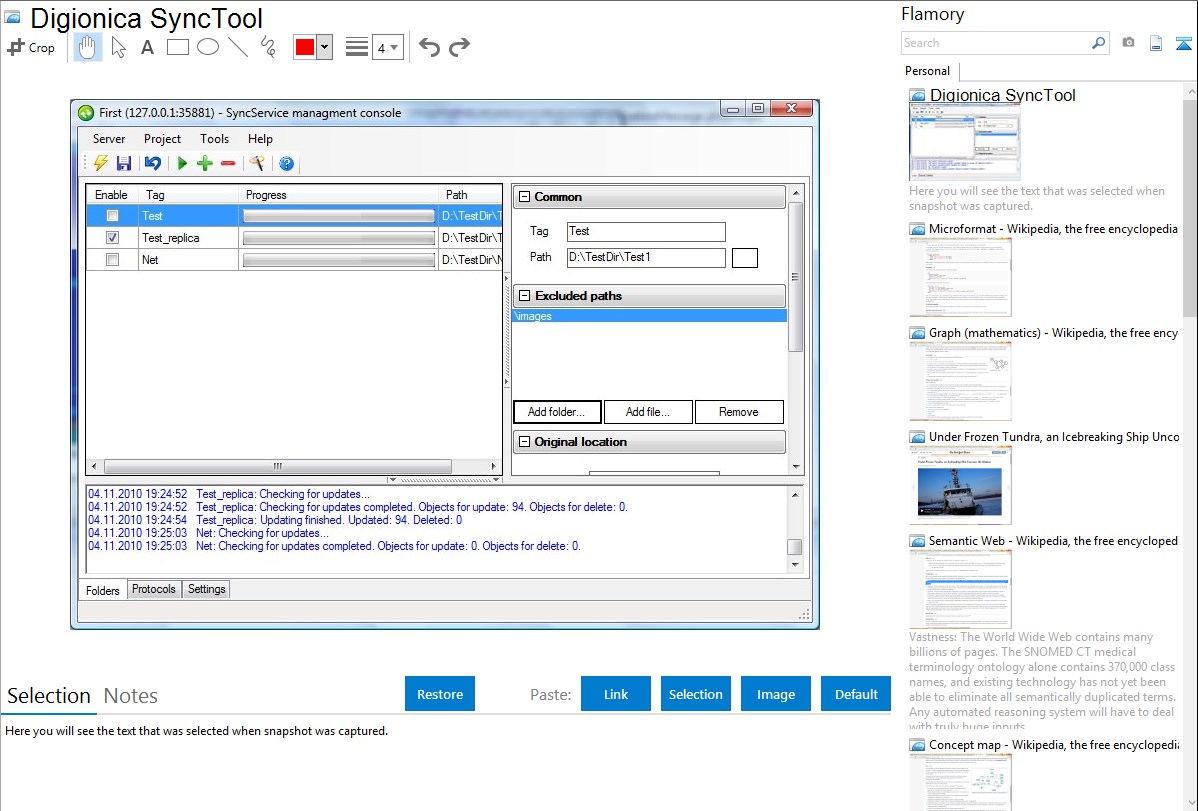Choose the text annotation tool
Viewport: 1198px width, 811px height.
click(x=147, y=47)
